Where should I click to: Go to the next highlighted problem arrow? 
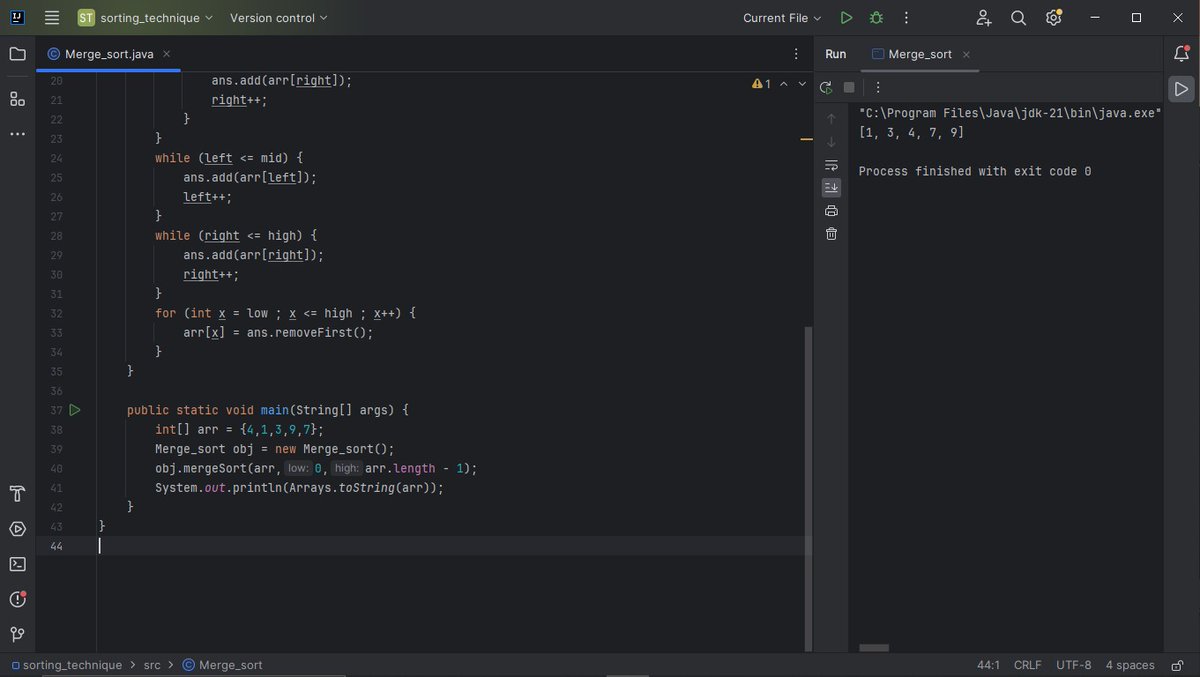pyautogui.click(x=802, y=84)
